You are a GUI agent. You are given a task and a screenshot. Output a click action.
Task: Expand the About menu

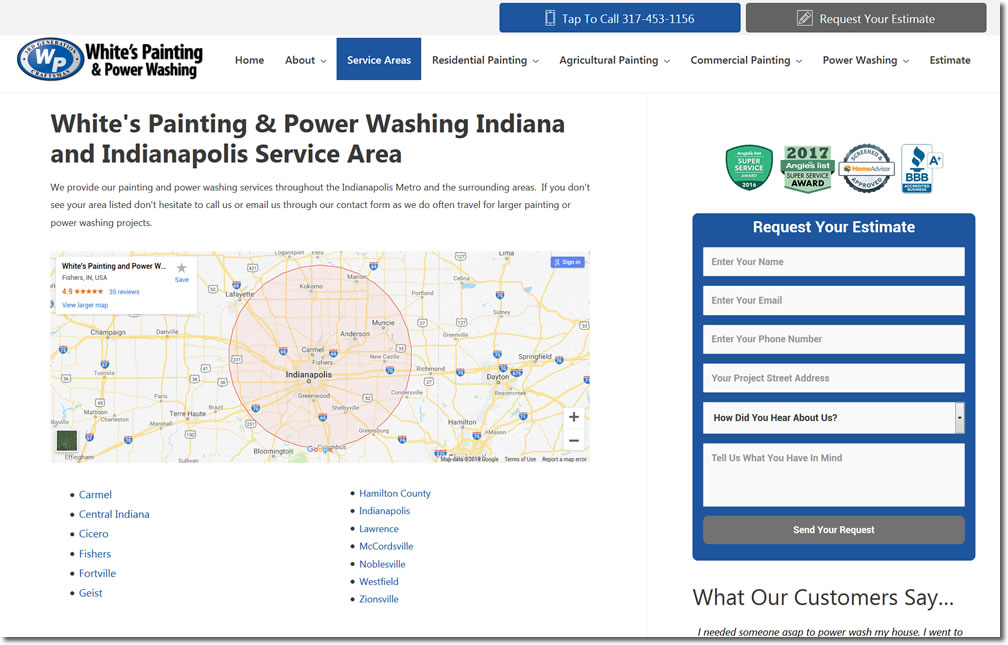[306, 60]
